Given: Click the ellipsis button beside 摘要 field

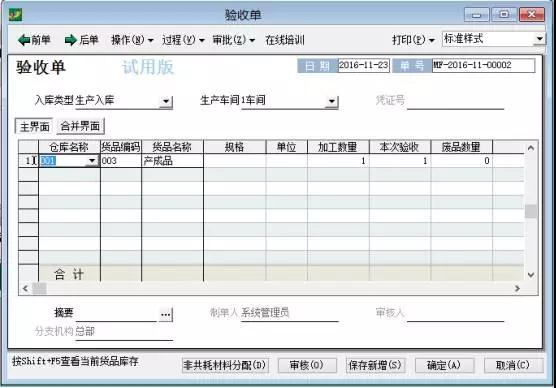Looking at the screenshot, I should (x=166, y=314).
